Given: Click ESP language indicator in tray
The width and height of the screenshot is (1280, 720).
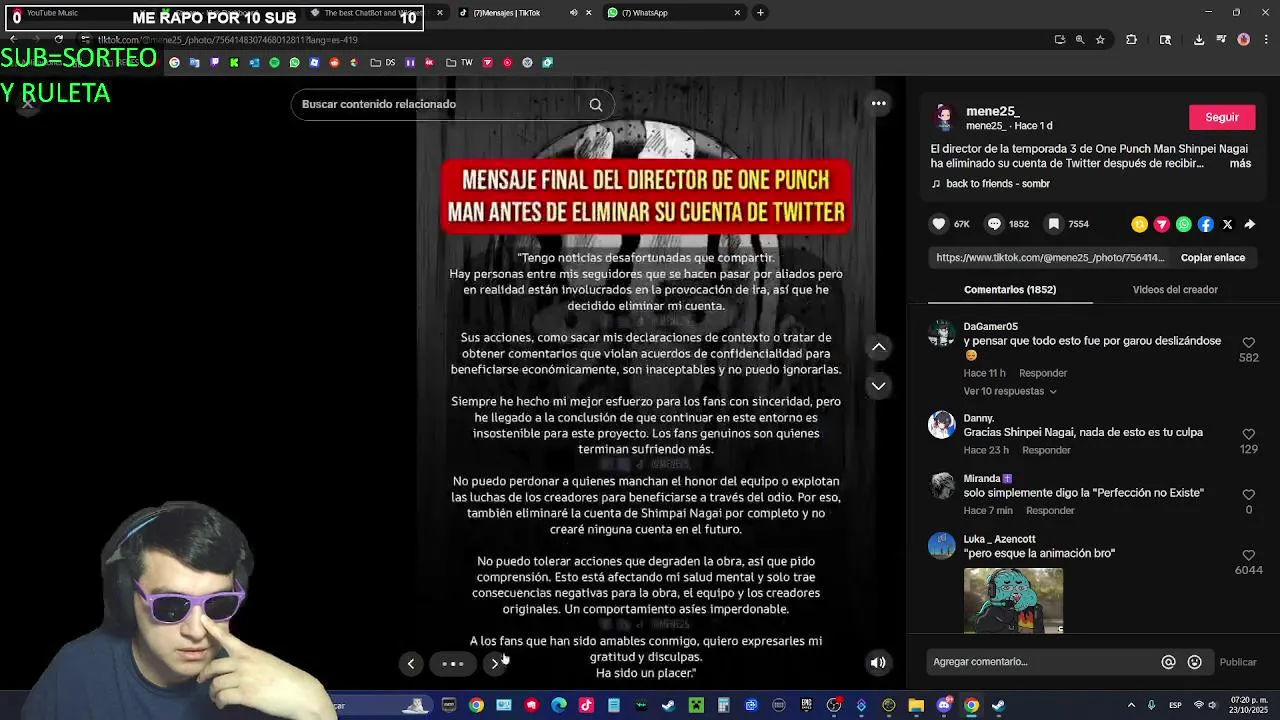Looking at the screenshot, I should click(1175, 705).
